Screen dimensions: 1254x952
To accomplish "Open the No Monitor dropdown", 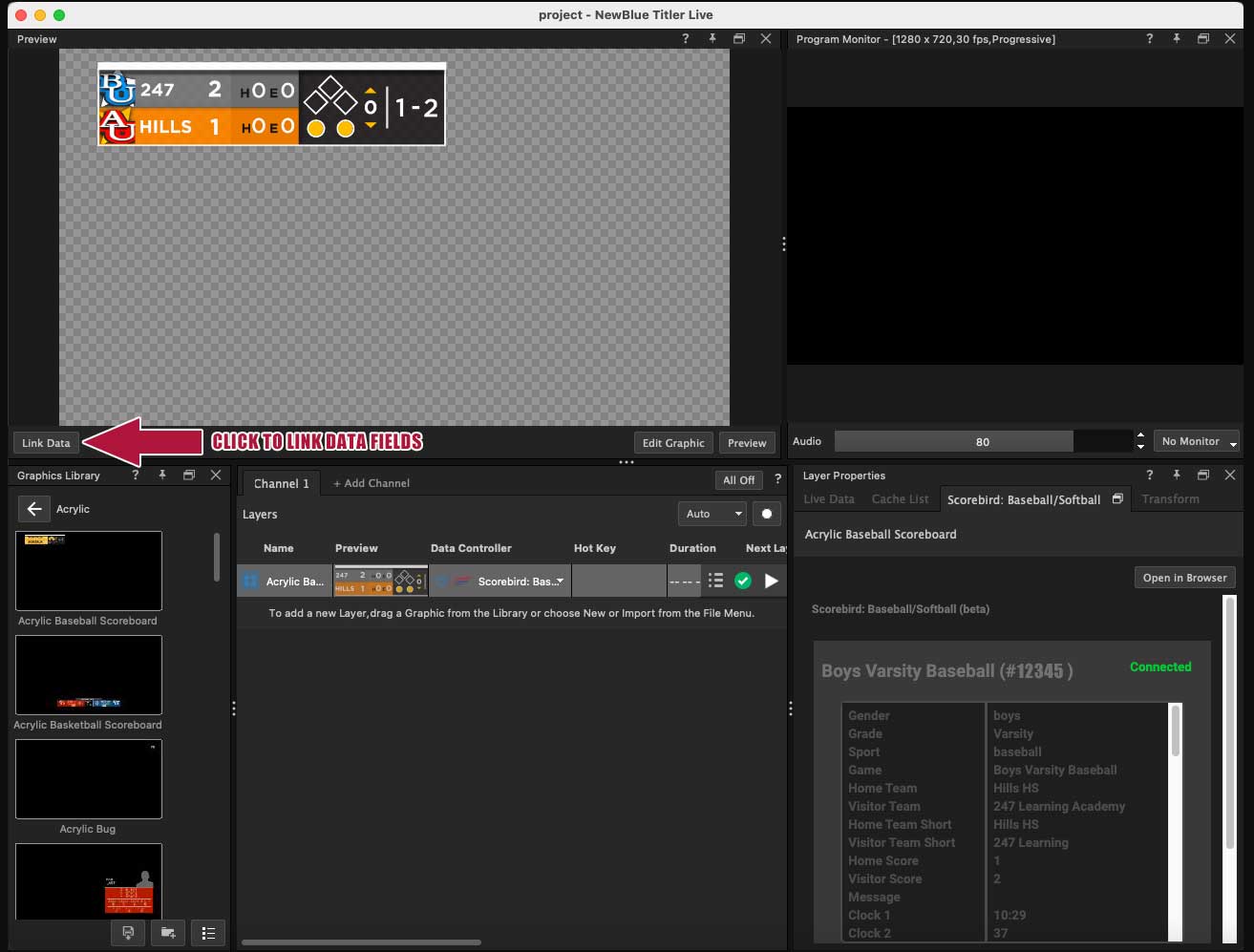I will [x=1197, y=441].
